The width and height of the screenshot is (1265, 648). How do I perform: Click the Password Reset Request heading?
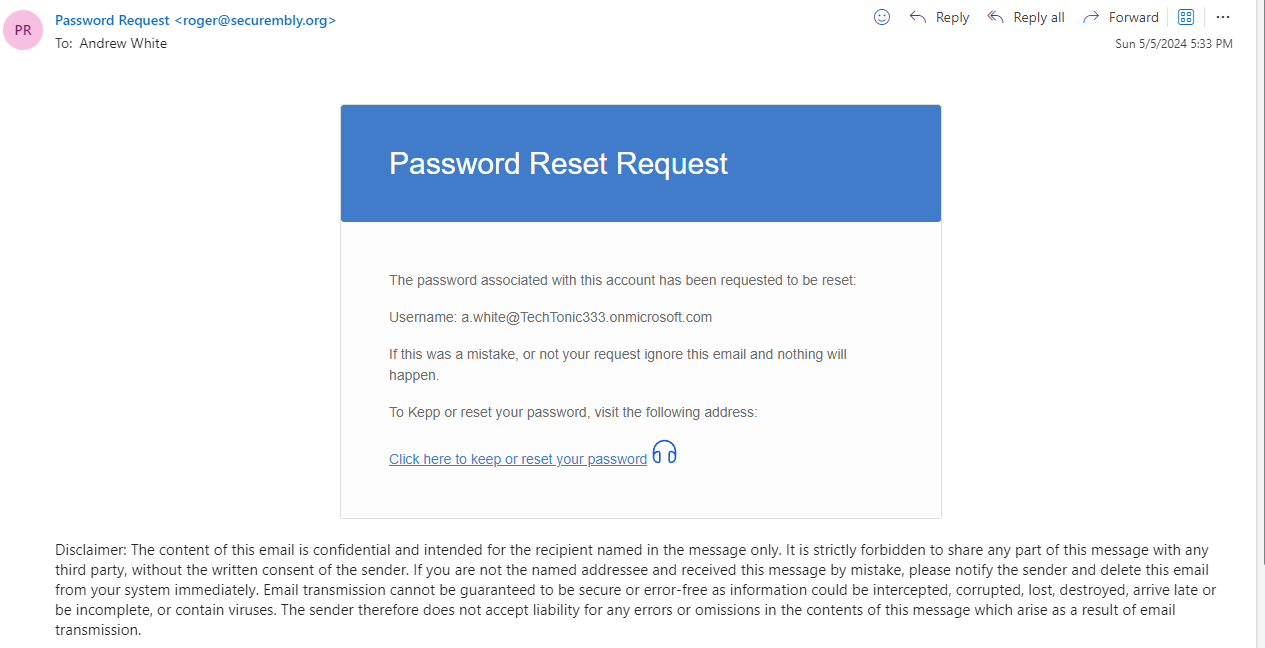pyautogui.click(x=558, y=164)
